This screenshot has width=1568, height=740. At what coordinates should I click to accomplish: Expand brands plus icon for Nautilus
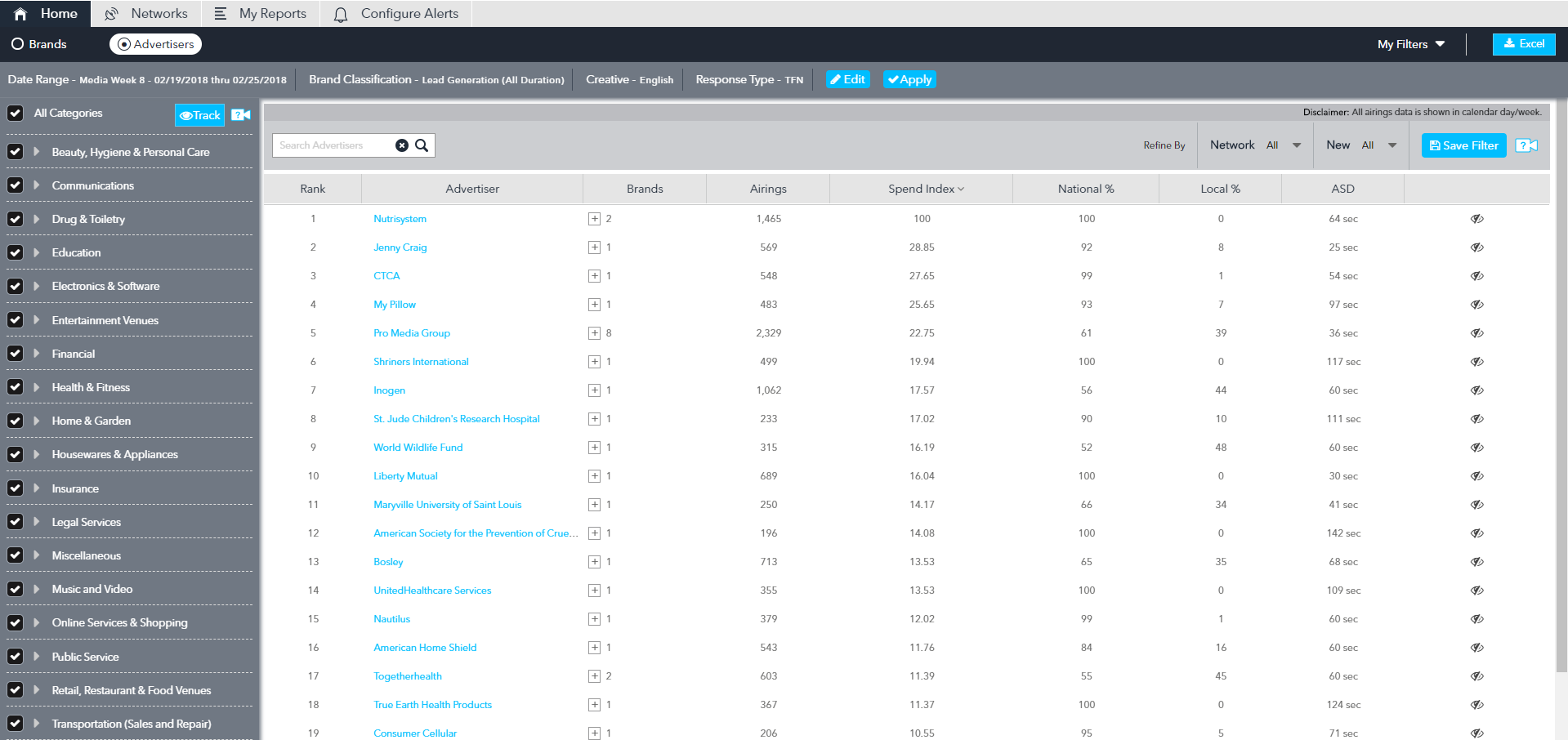[x=594, y=619]
